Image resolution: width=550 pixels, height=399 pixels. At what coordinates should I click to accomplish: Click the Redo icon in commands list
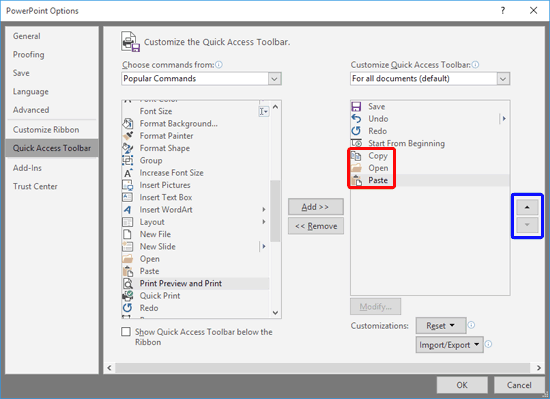point(127,308)
